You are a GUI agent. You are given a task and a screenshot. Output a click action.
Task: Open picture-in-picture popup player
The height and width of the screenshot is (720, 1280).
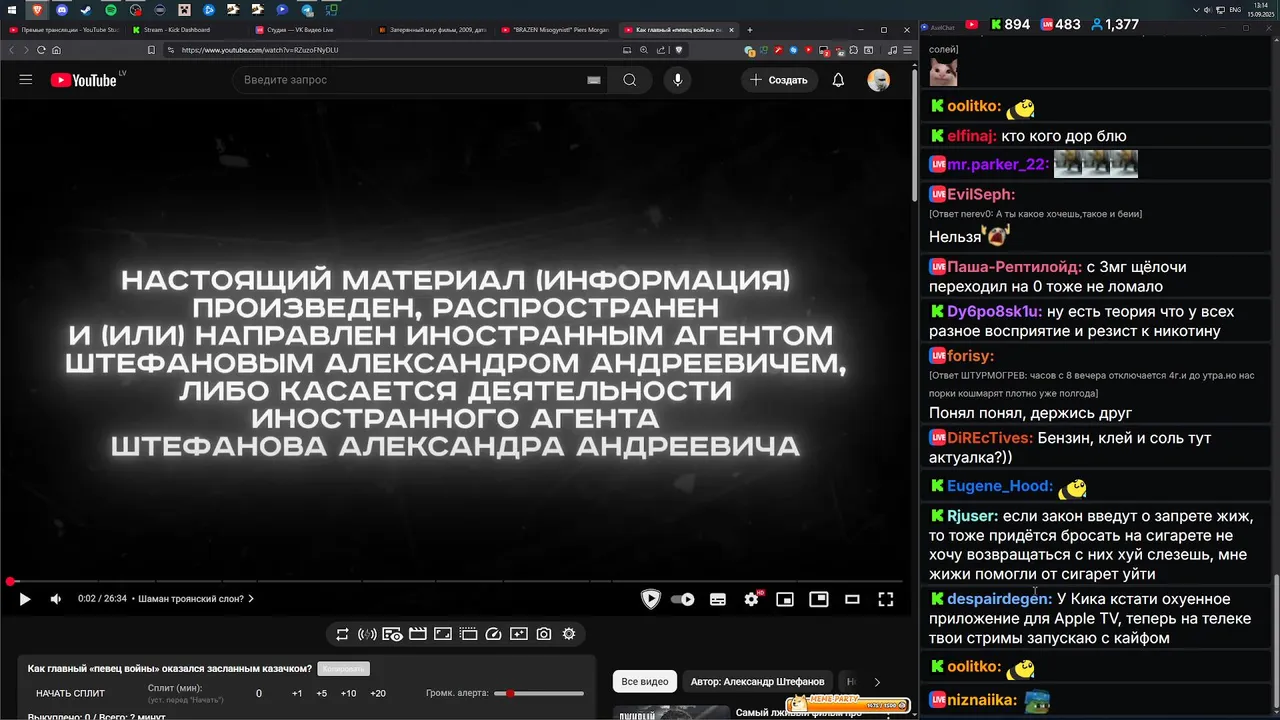pos(819,599)
